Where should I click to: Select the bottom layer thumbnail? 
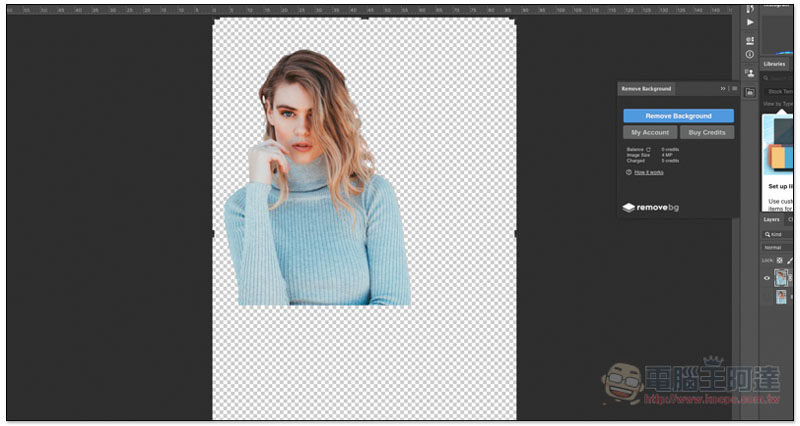pyautogui.click(x=781, y=297)
